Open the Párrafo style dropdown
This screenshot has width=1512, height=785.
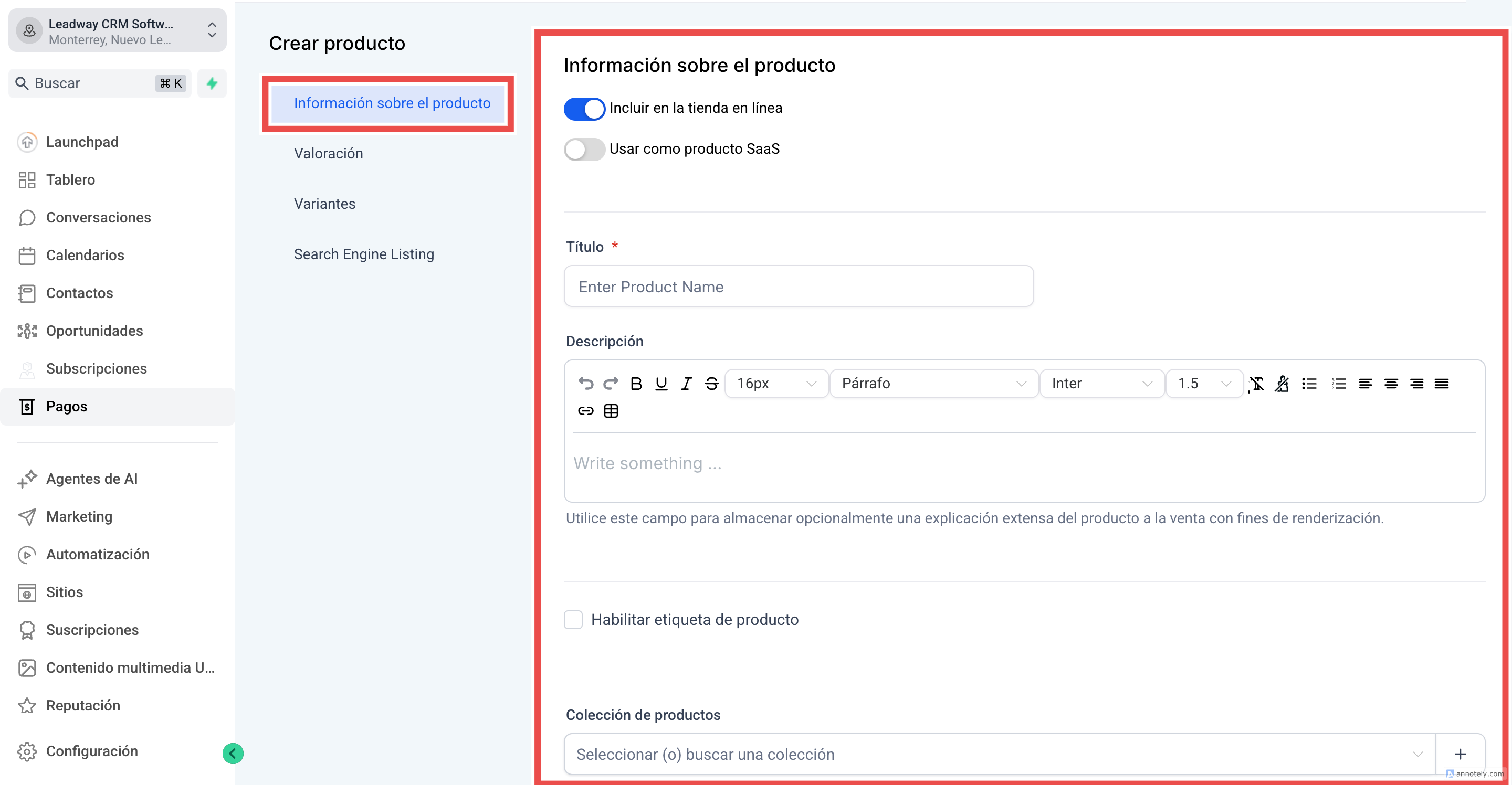click(x=933, y=384)
